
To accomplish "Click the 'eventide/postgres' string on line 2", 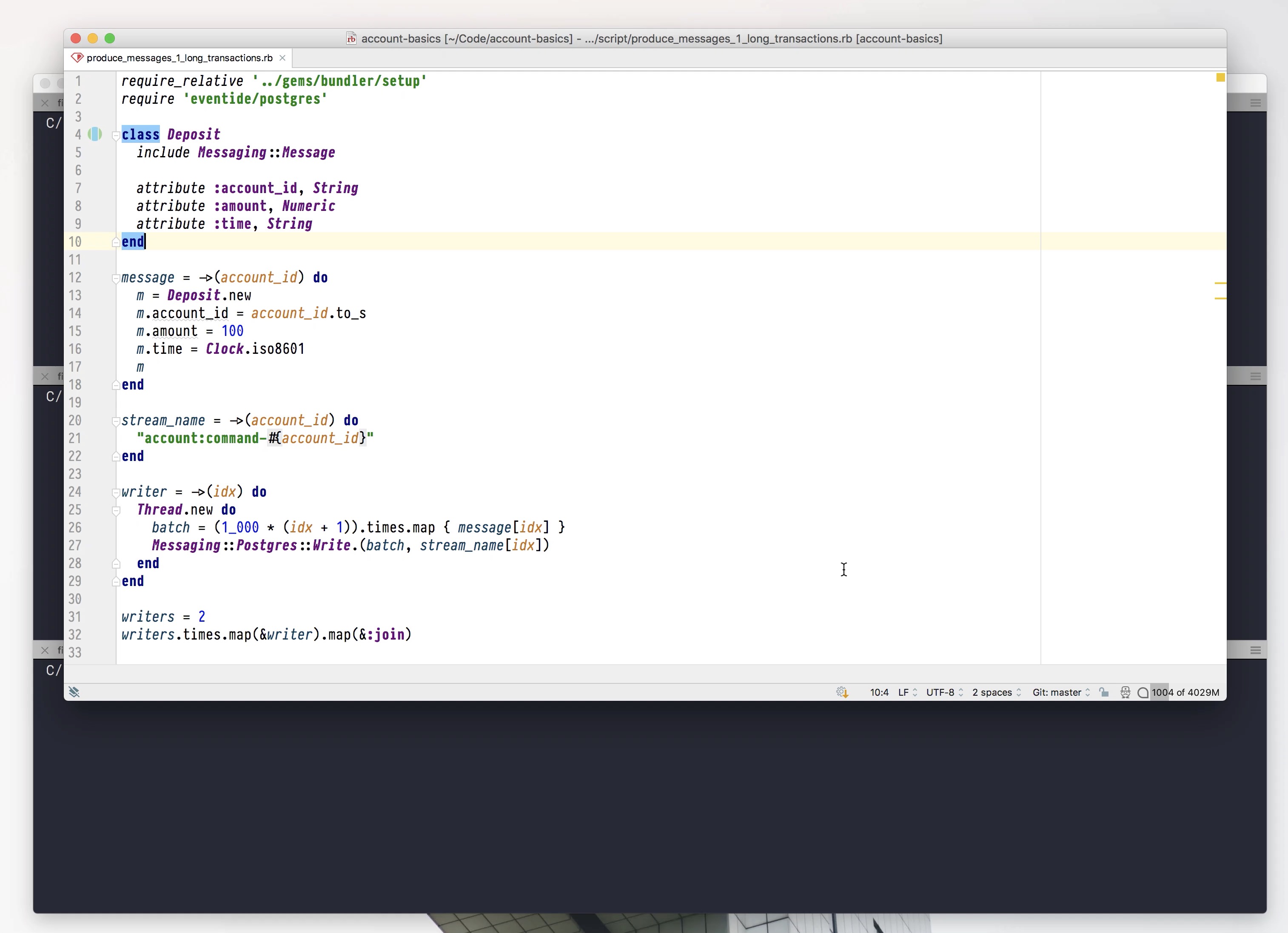I will [x=256, y=99].
